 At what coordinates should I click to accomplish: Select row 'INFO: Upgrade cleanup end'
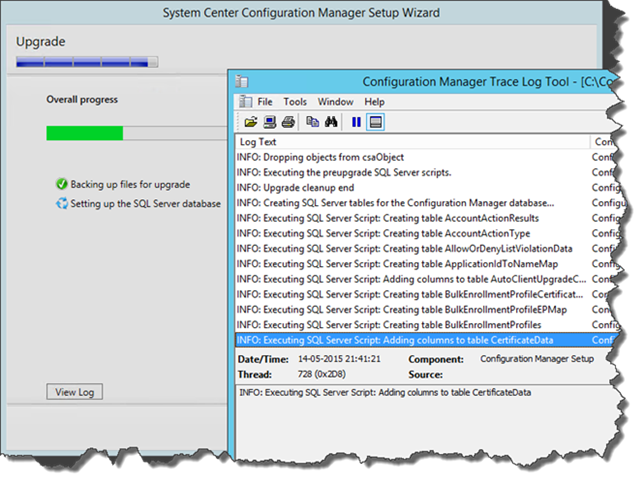click(426, 188)
